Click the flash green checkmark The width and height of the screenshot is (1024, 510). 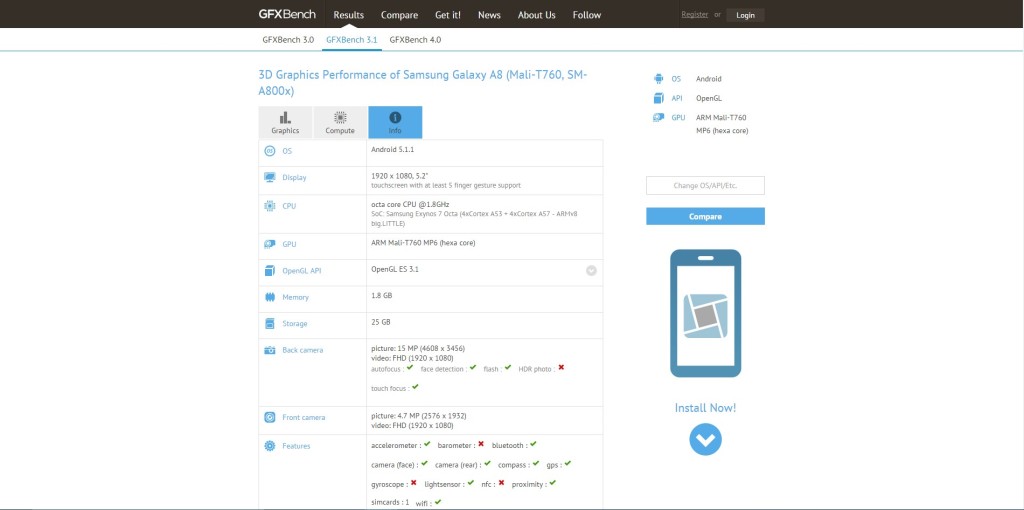507,368
